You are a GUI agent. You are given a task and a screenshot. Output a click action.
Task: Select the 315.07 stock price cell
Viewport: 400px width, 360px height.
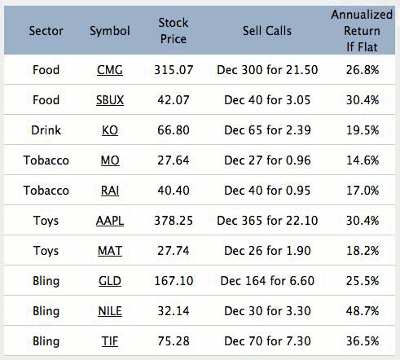point(173,70)
